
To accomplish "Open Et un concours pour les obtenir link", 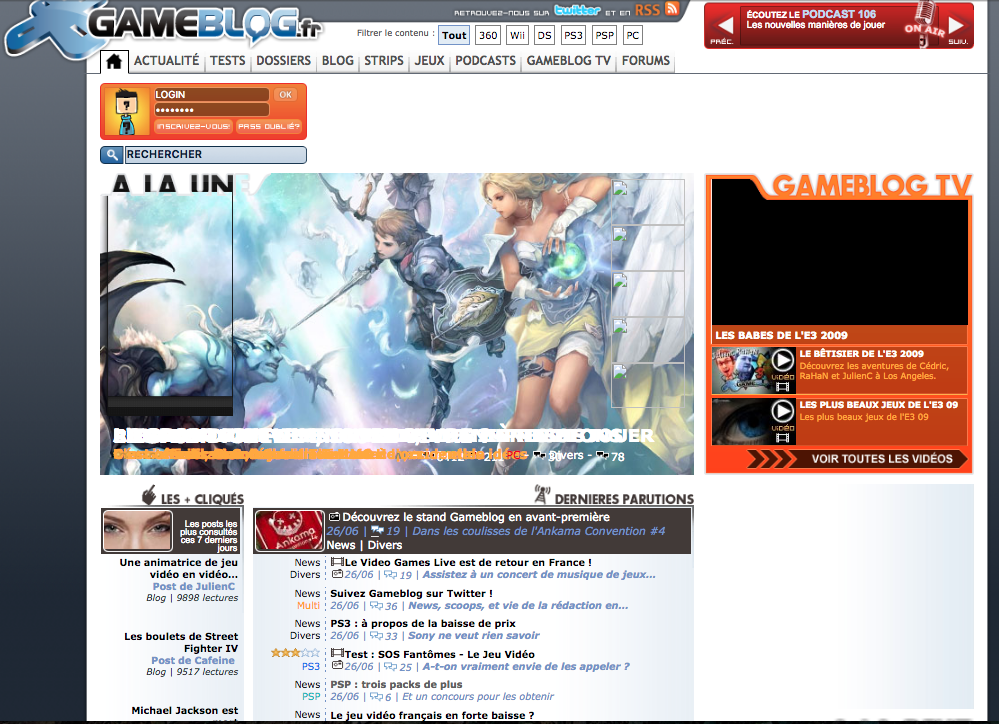I will click(x=478, y=697).
